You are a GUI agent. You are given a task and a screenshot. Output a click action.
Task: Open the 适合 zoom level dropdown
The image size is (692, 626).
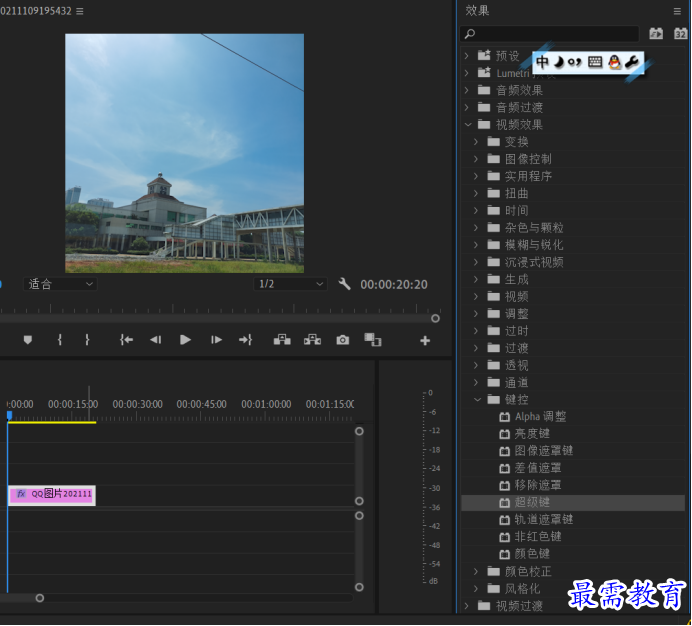[x=60, y=284]
